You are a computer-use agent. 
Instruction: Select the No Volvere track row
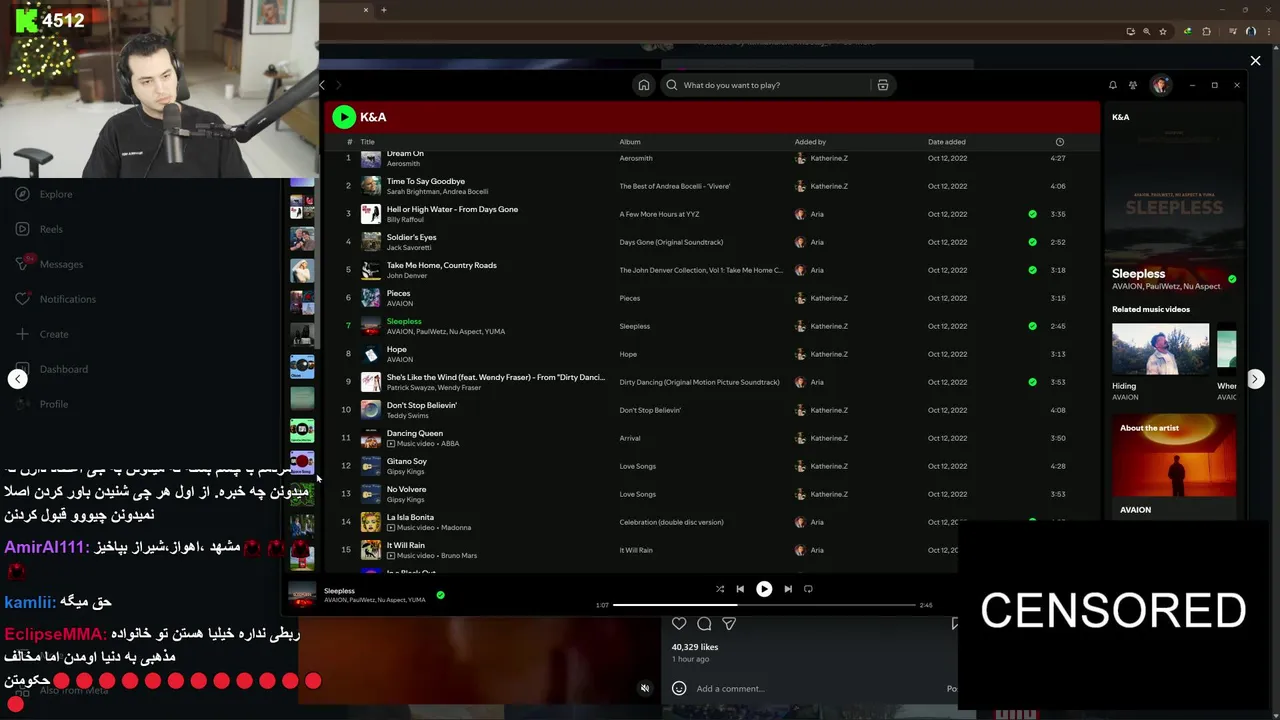click(x=710, y=494)
